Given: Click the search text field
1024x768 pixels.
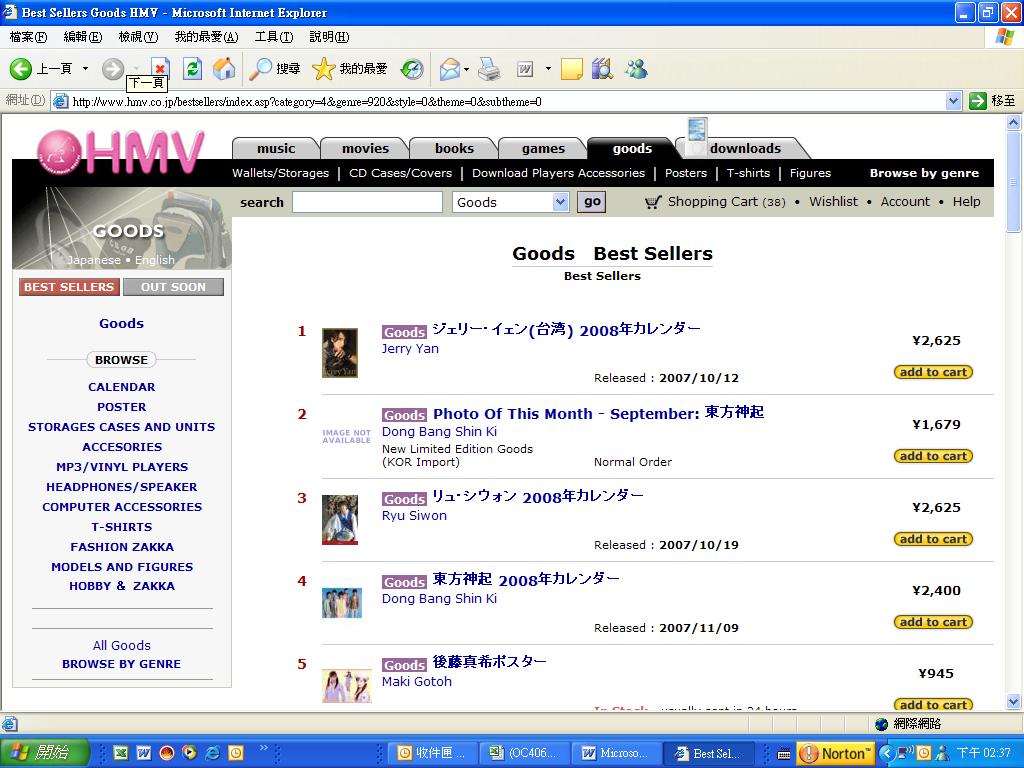Looking at the screenshot, I should click(x=367, y=202).
